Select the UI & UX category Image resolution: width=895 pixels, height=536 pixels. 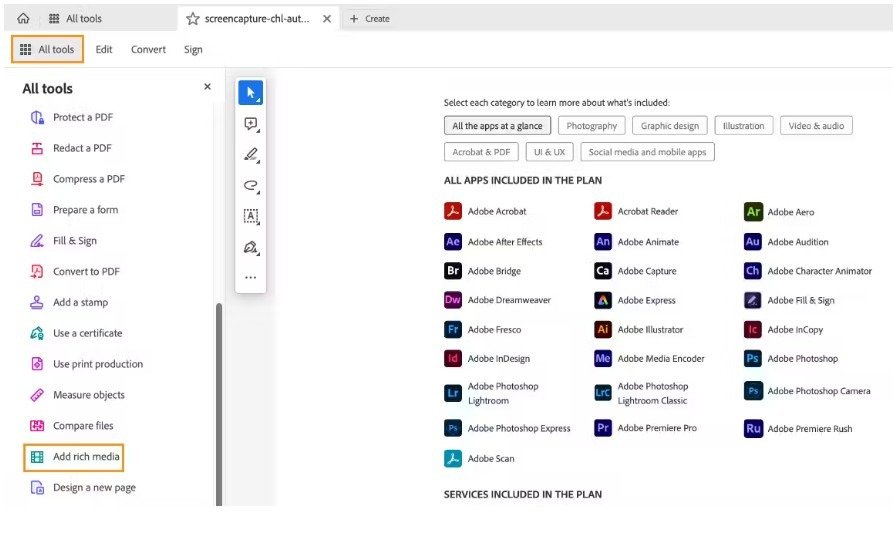pos(549,152)
